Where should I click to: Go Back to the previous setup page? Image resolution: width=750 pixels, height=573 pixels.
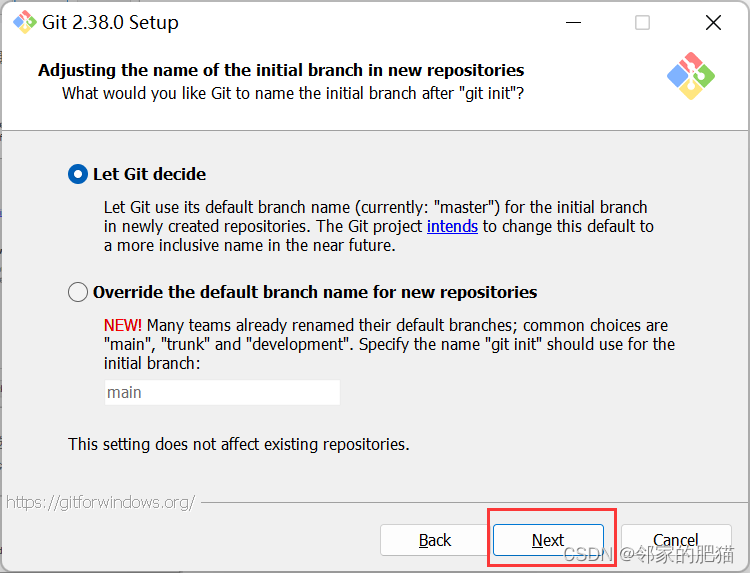click(435, 540)
